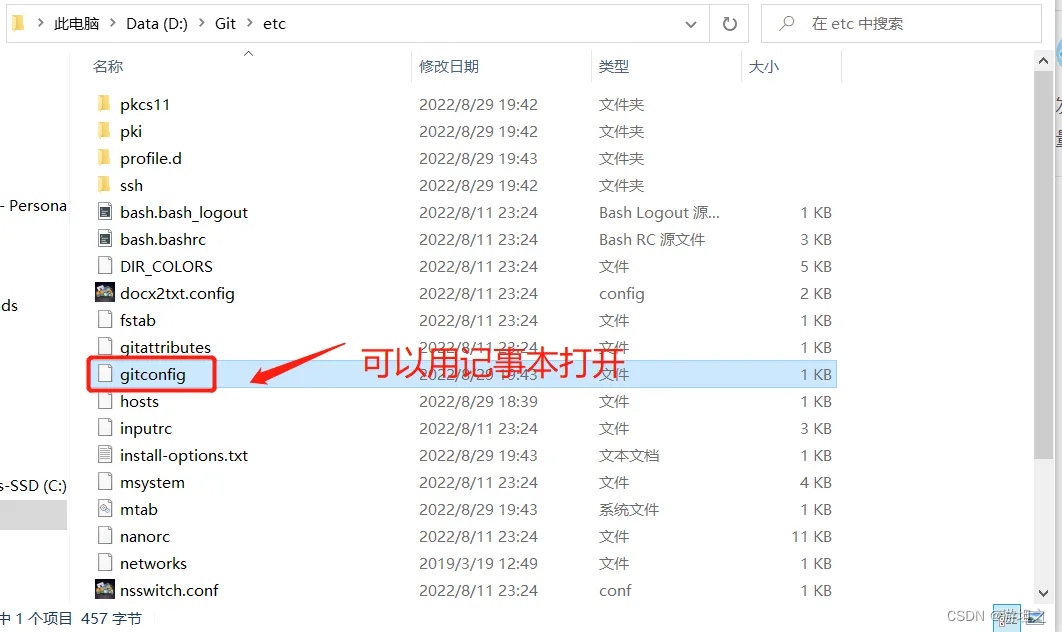The image size is (1062, 632).
Task: Click the install-options.txt document icon
Action: point(105,455)
